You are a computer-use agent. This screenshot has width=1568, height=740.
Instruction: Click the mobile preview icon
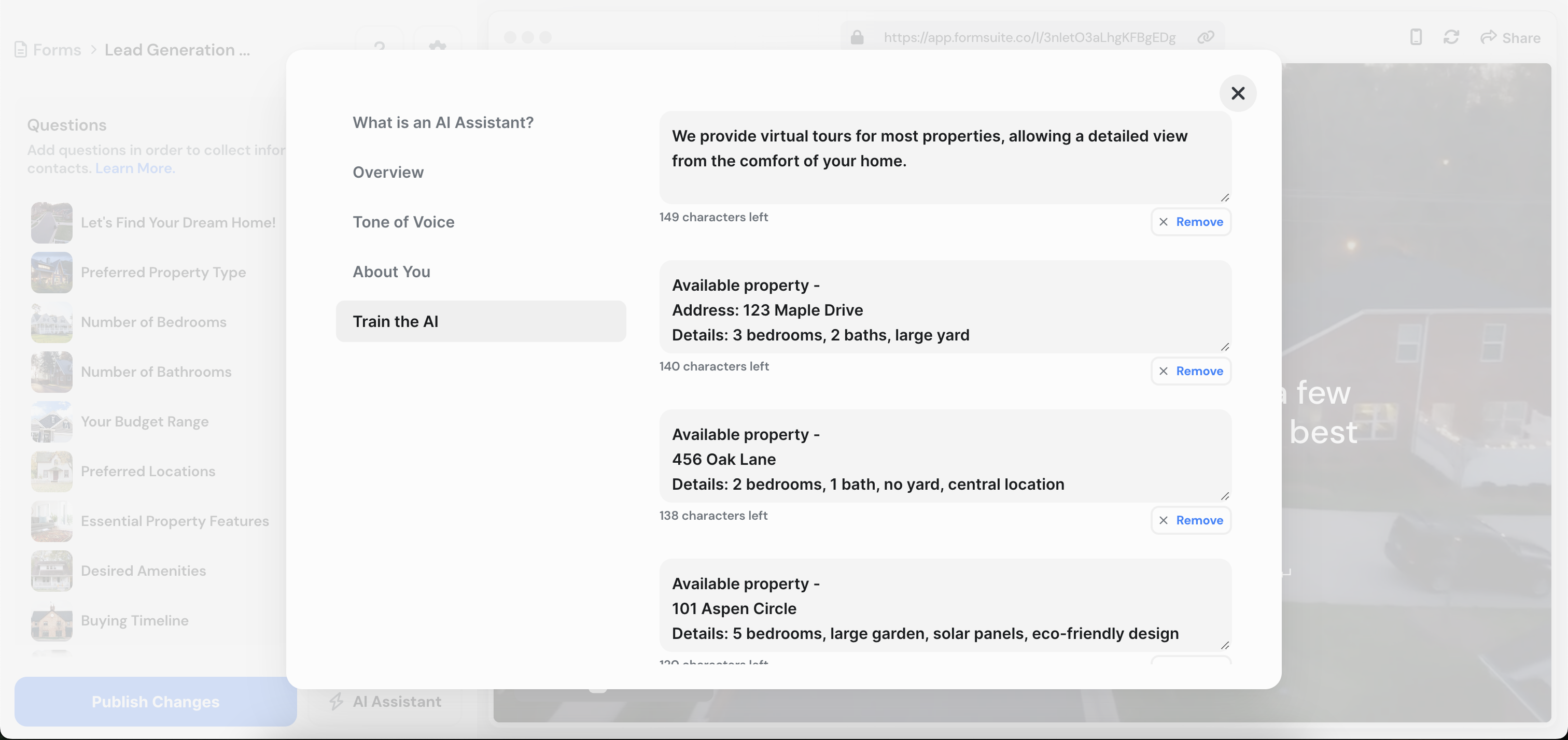pyautogui.click(x=1416, y=38)
